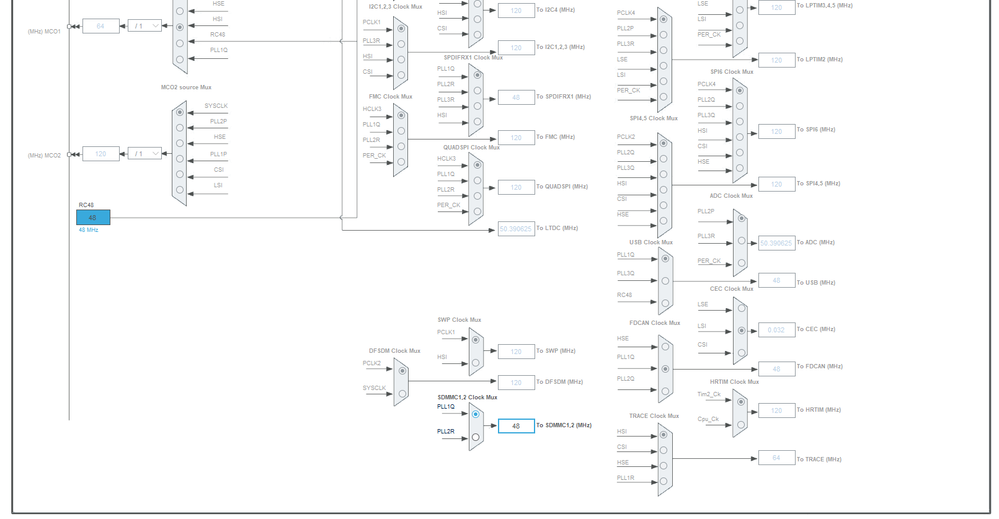Click the To QUADSPI frequency field 120
Image resolution: width=999 pixels, height=519 pixels.
coord(516,187)
